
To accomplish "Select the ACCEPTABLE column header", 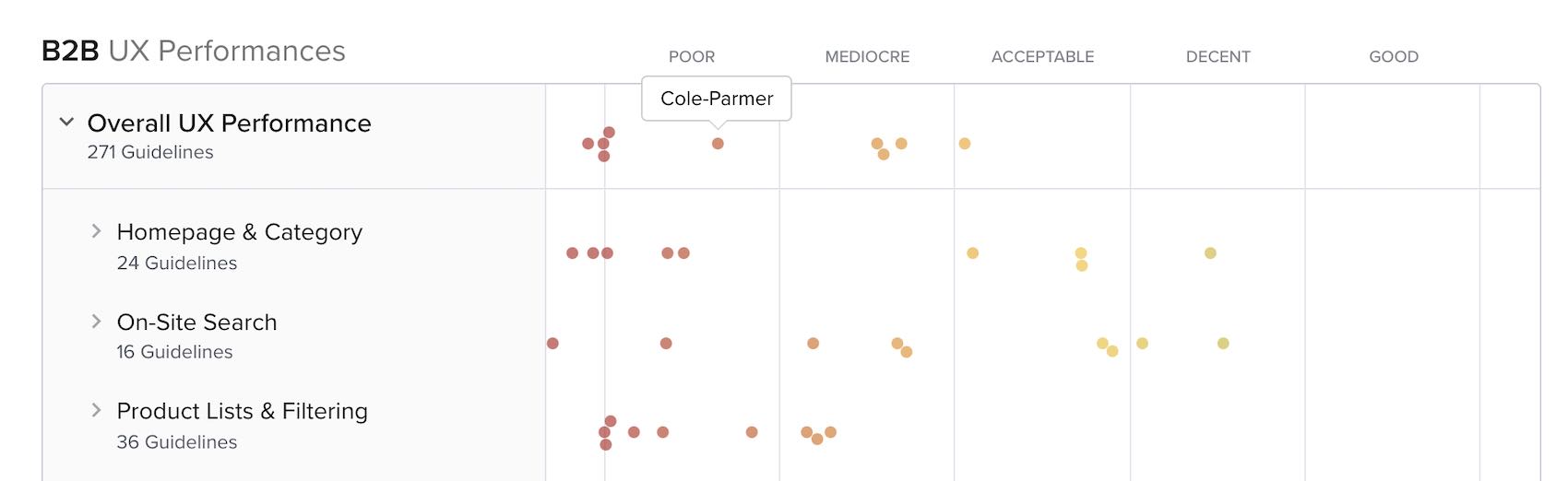I will click(x=1042, y=57).
